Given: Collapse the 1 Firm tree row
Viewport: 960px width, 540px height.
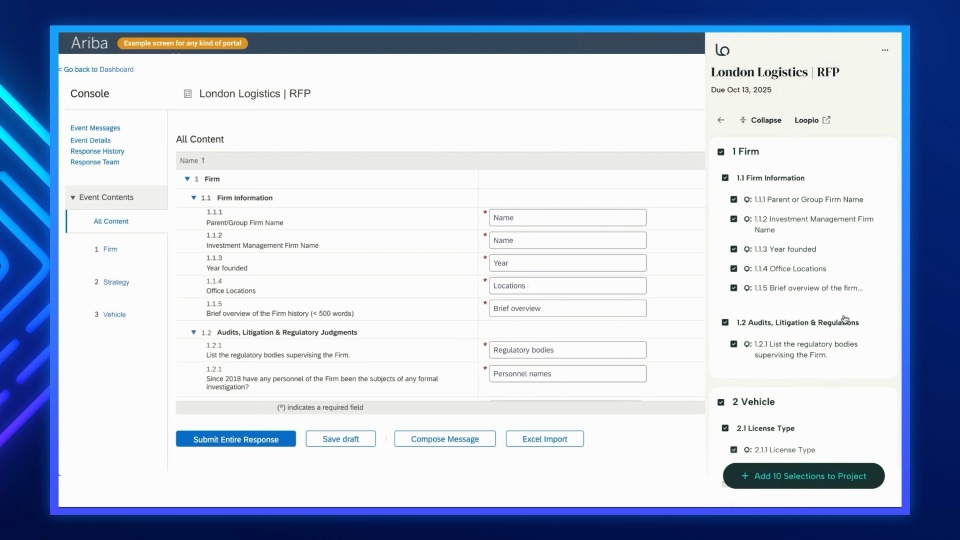Looking at the screenshot, I should point(187,179).
